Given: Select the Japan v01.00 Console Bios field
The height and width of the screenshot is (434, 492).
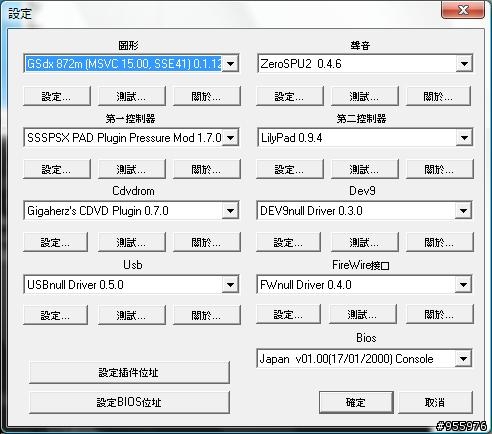Looking at the screenshot, I should click(x=364, y=359).
